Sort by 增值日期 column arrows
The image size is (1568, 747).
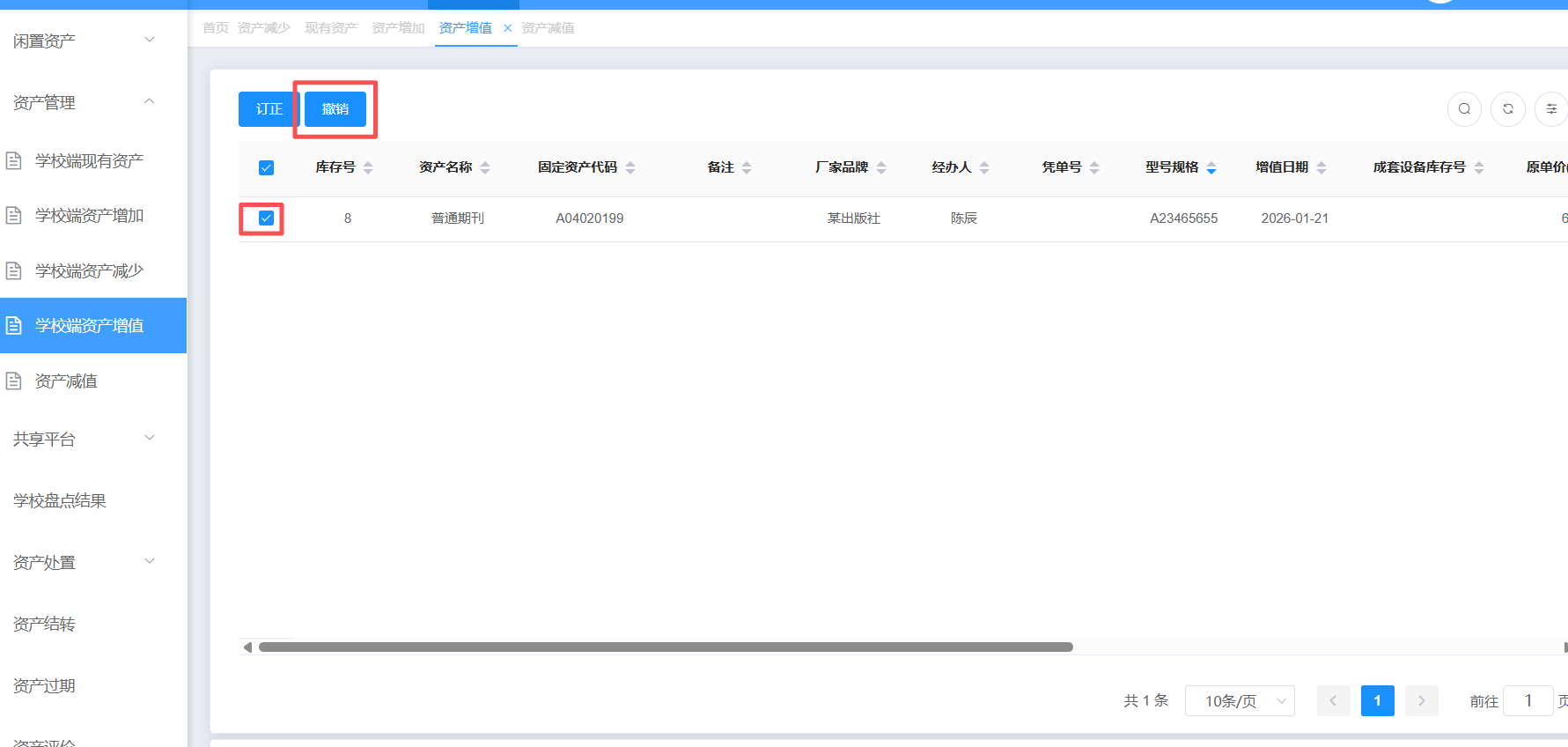tap(1321, 167)
